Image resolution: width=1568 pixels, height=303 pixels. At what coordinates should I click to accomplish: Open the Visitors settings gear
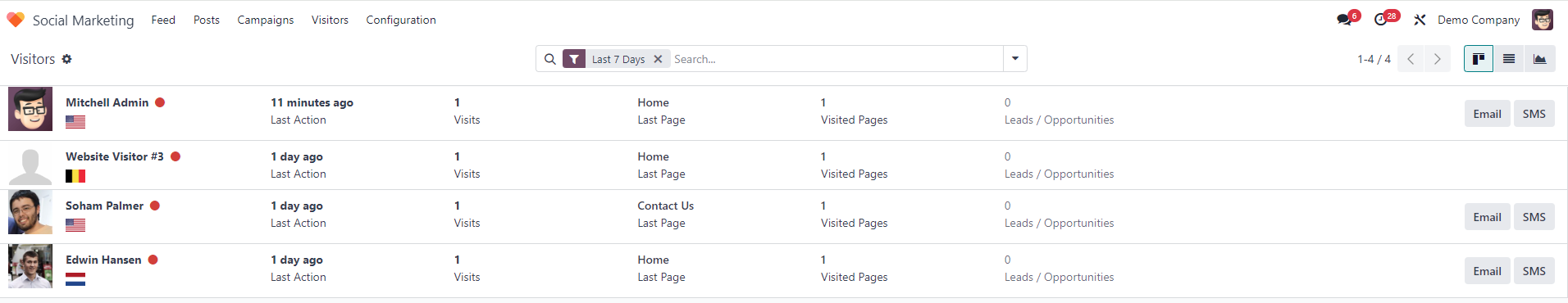(67, 59)
